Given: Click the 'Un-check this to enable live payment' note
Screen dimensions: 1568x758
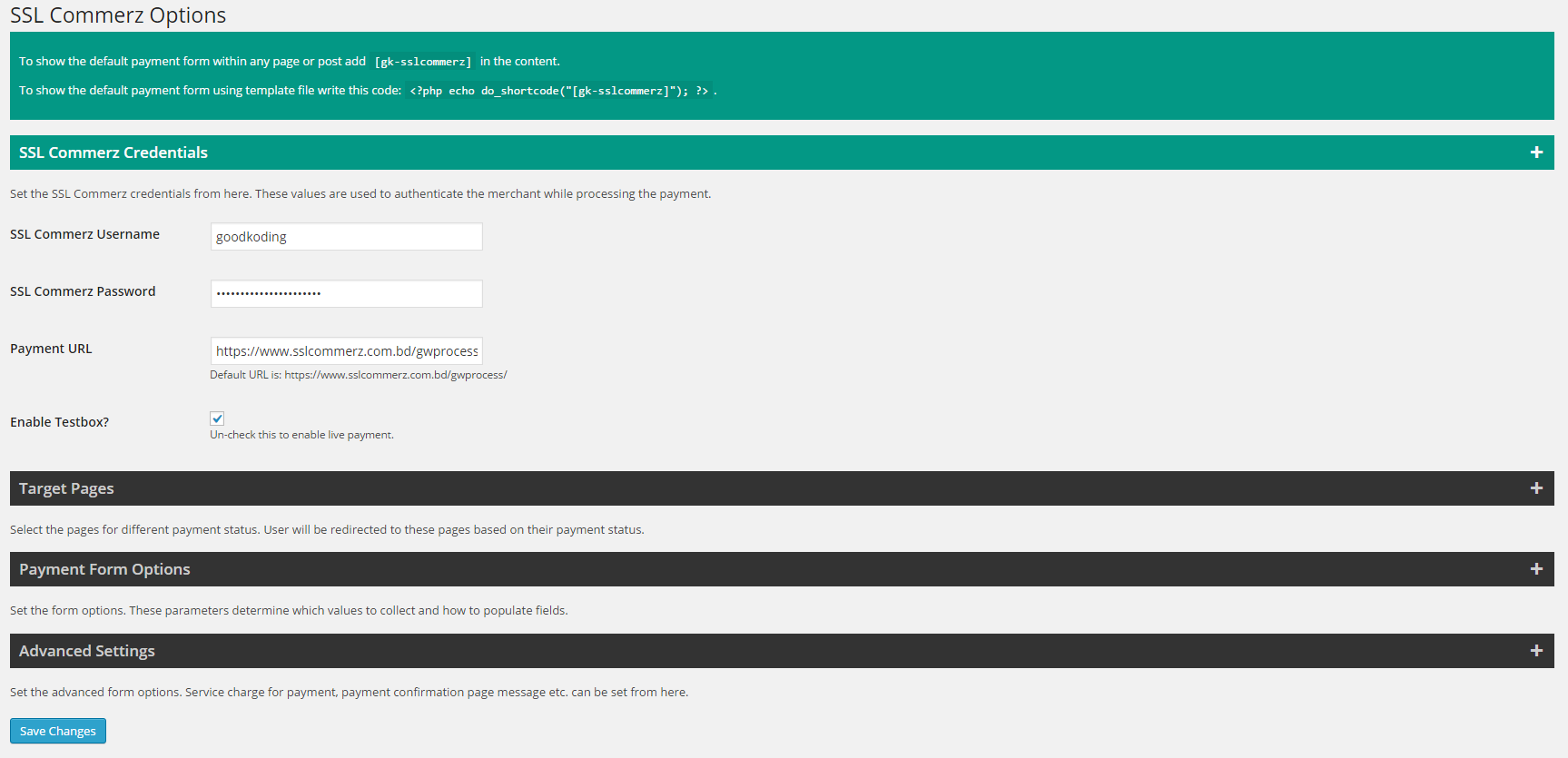Looking at the screenshot, I should pyautogui.click(x=301, y=435).
